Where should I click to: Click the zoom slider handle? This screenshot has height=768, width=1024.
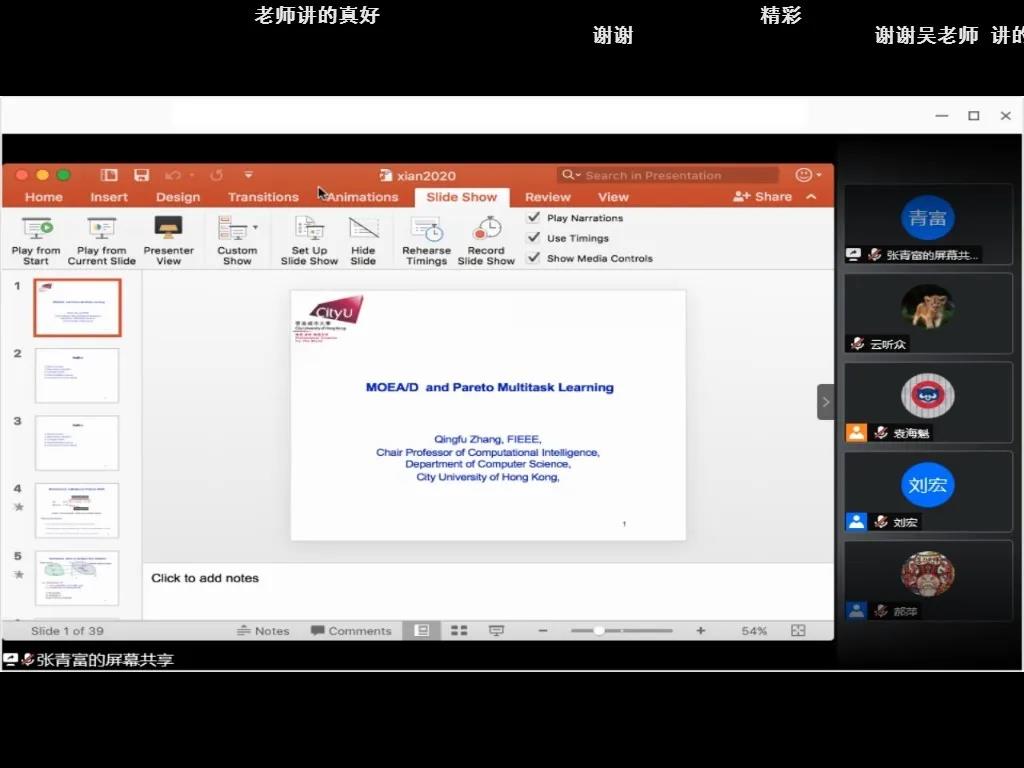tap(598, 631)
